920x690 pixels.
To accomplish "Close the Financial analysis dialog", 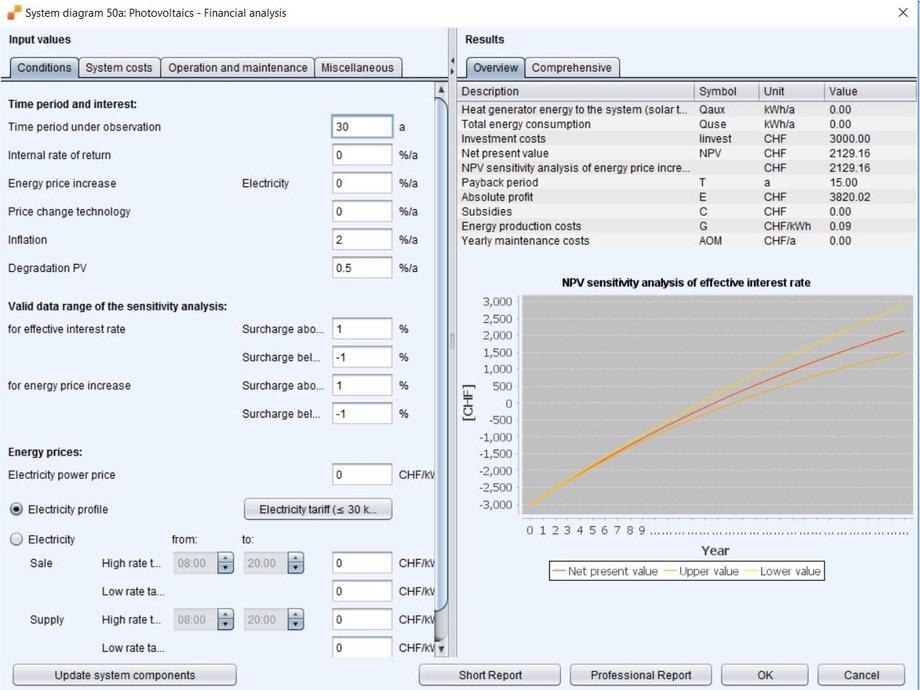I will (x=903, y=13).
